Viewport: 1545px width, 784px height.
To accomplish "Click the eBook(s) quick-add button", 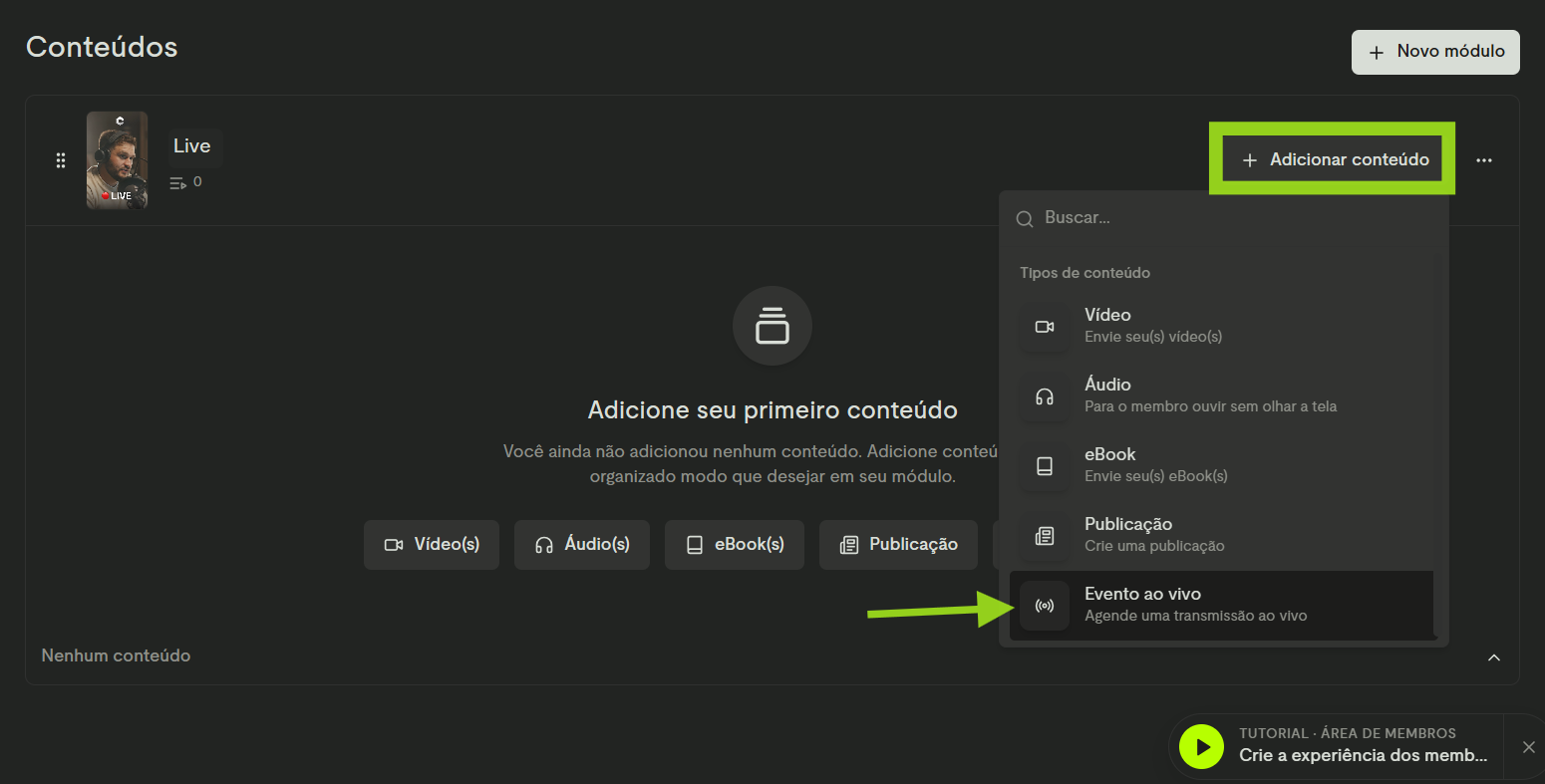I will click(735, 545).
